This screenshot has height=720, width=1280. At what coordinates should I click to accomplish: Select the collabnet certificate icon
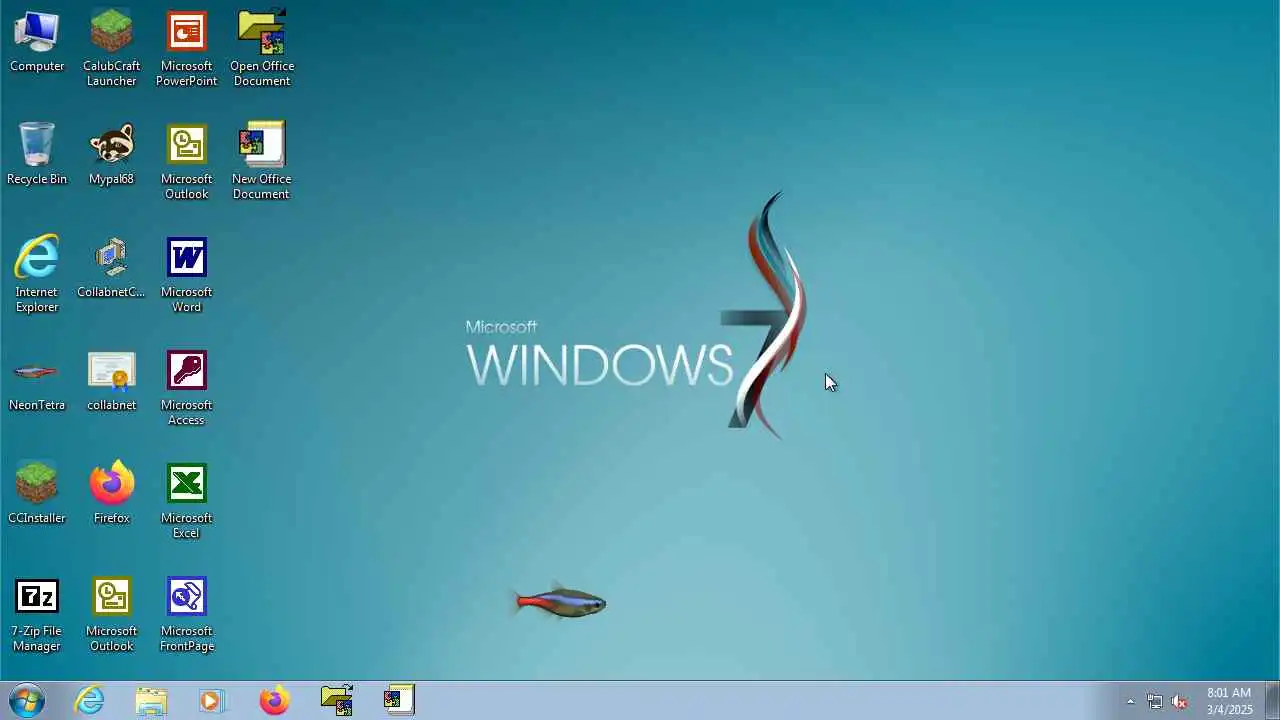click(111, 380)
